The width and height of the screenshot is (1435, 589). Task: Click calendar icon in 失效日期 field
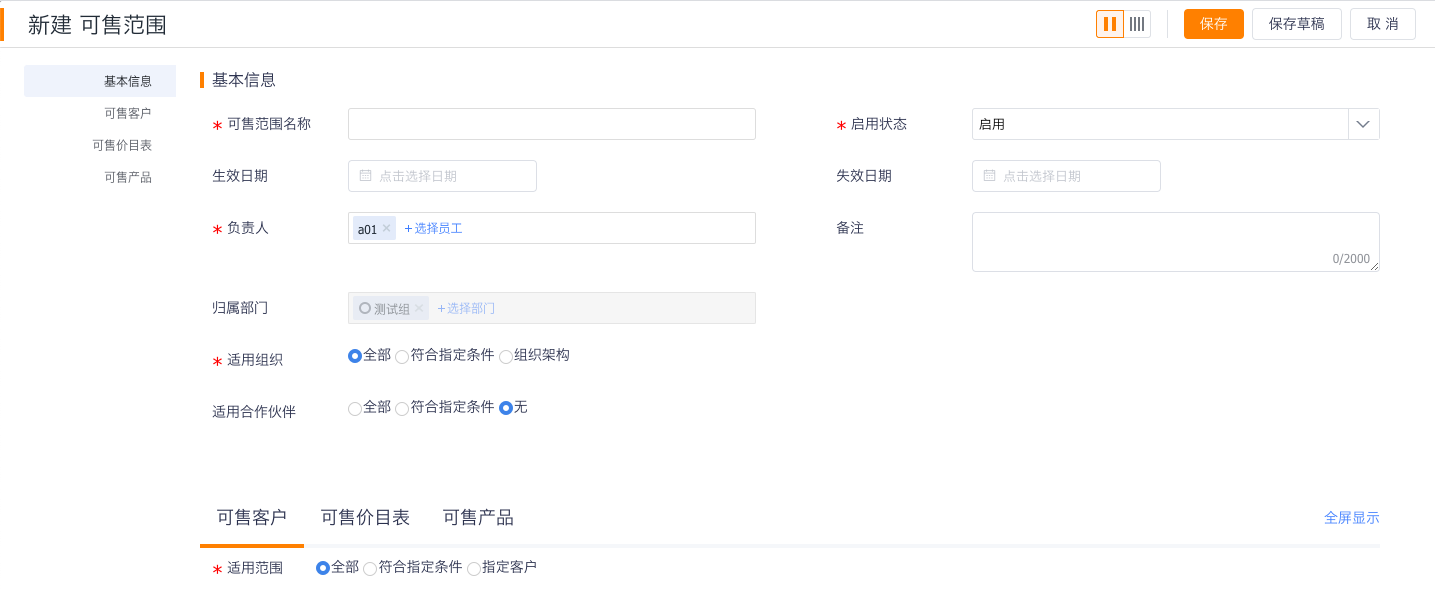tap(989, 176)
